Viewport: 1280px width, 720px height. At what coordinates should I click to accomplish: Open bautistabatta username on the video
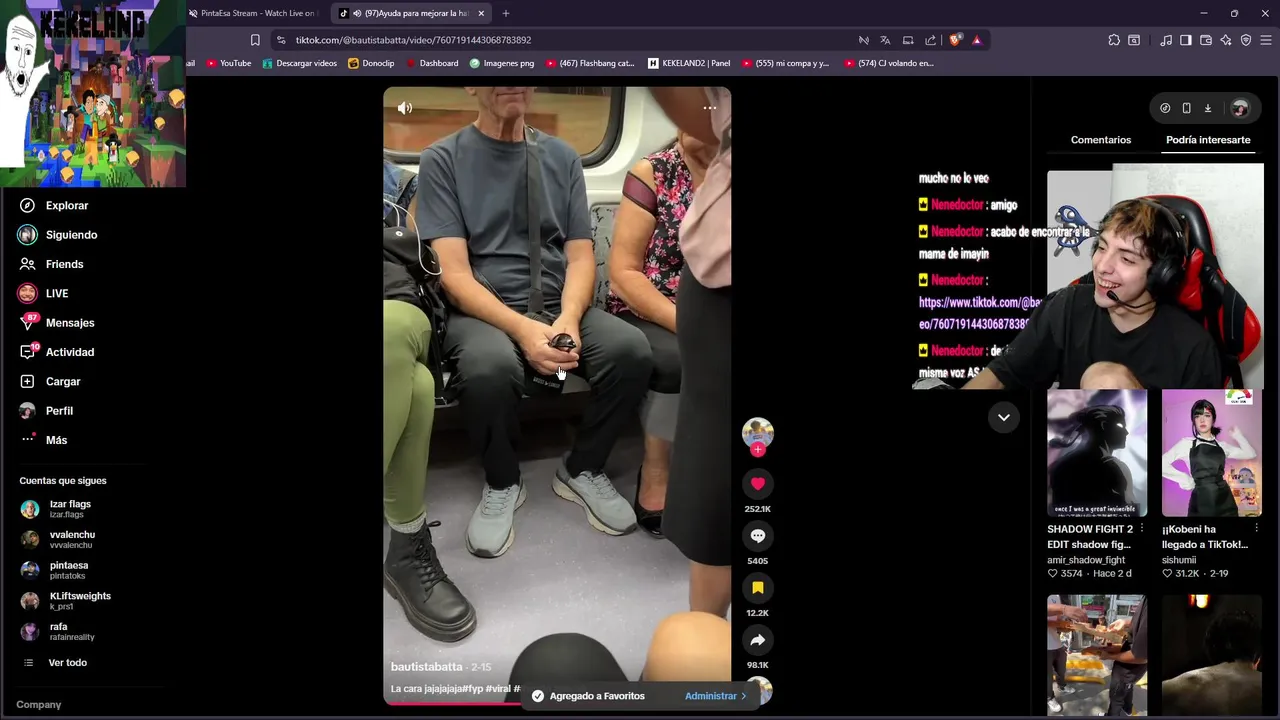point(427,667)
